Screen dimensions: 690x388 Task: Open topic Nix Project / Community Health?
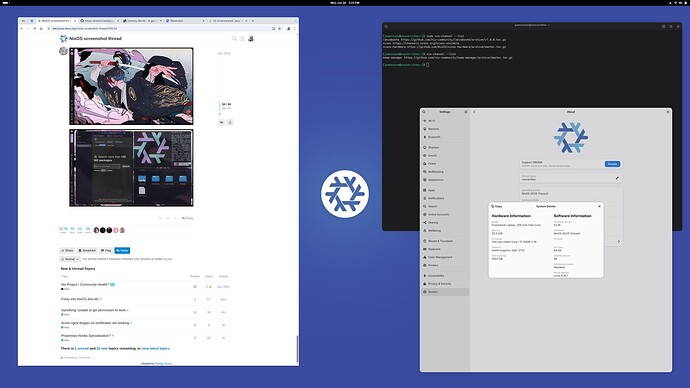point(85,285)
